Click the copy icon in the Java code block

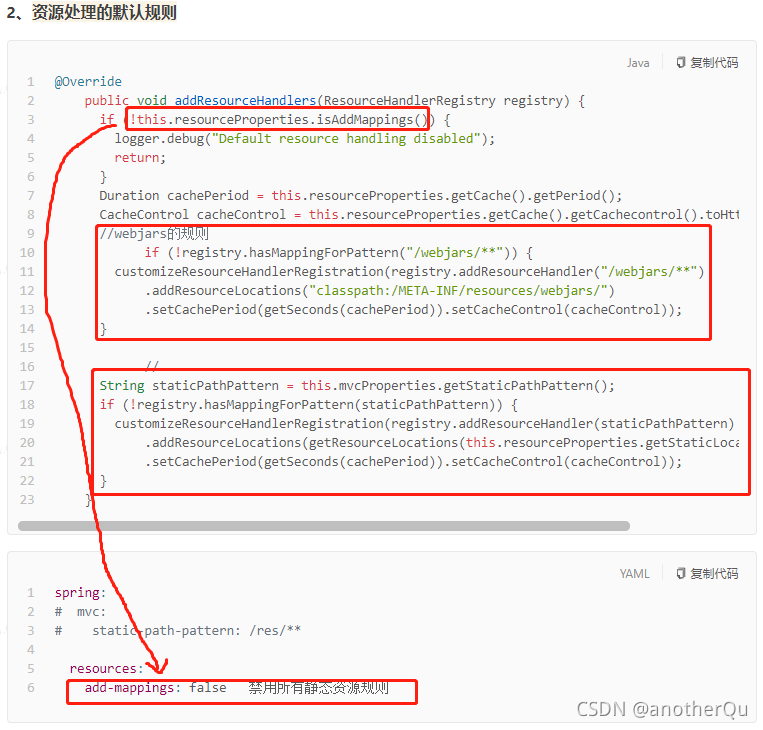pos(681,63)
